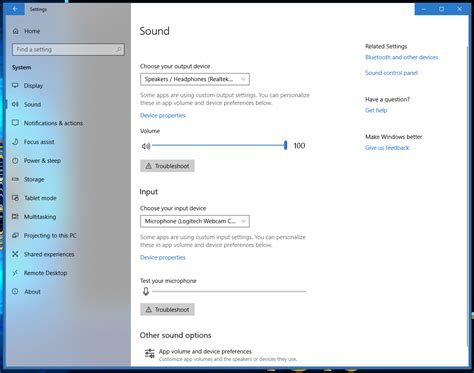The image size is (474, 373).
Task: Click the microphone test level bar
Action: (229, 291)
